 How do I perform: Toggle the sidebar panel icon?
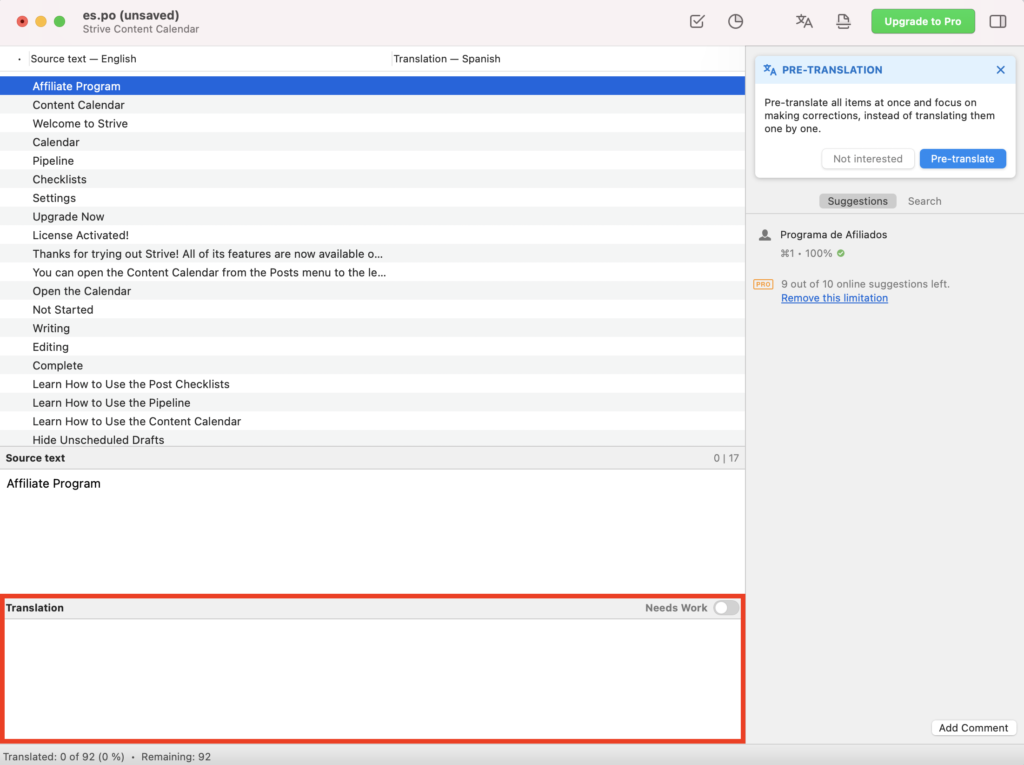click(x=998, y=22)
